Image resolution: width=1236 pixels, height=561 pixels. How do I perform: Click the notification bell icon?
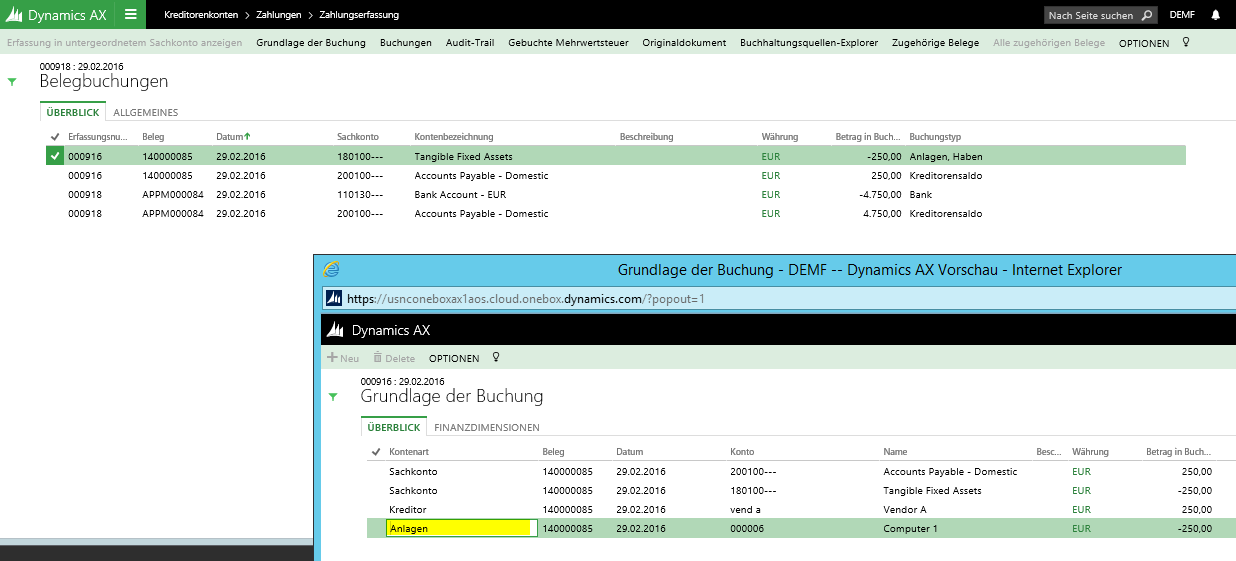click(1215, 15)
